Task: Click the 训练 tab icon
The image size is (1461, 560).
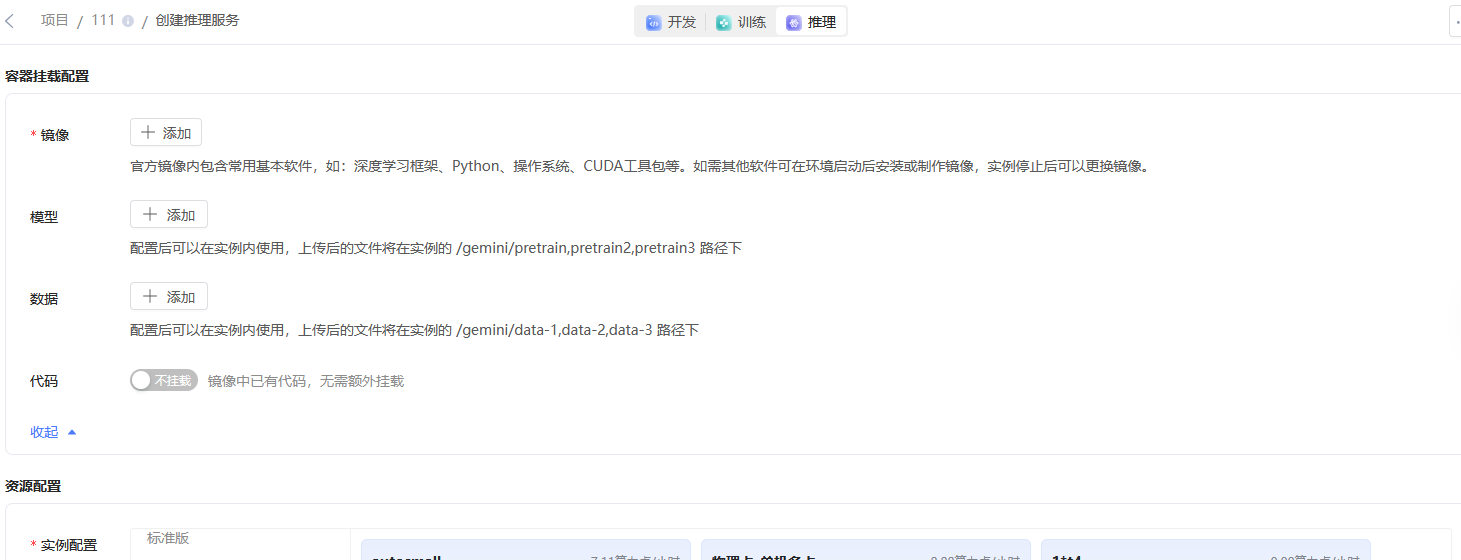Action: click(x=723, y=22)
